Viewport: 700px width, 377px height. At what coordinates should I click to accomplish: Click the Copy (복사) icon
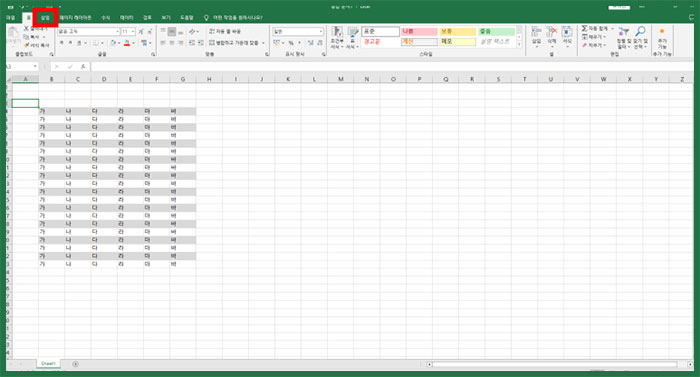pos(26,37)
